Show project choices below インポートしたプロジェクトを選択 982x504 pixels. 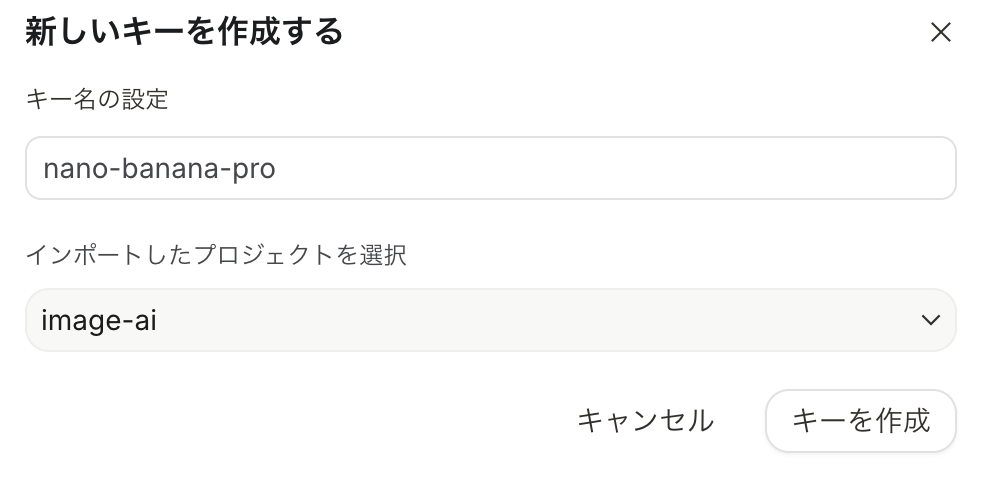[490, 320]
